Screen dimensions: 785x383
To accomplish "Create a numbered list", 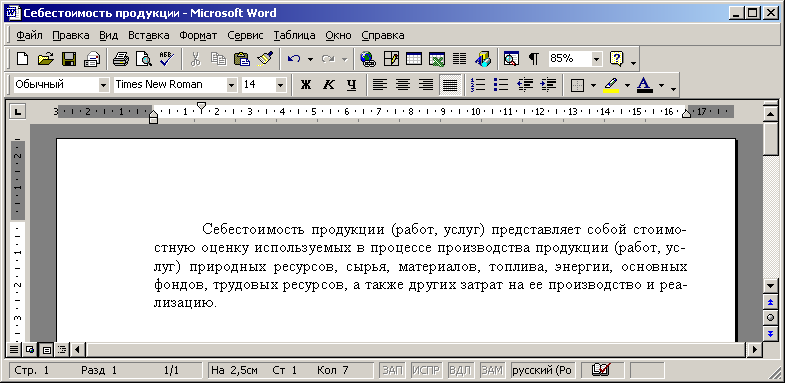I will click(479, 85).
